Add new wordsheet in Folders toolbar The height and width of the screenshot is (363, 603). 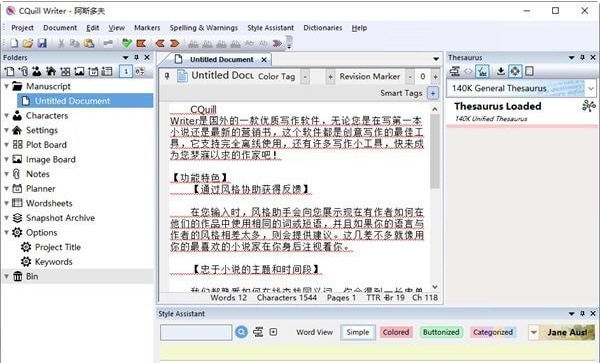point(107,71)
